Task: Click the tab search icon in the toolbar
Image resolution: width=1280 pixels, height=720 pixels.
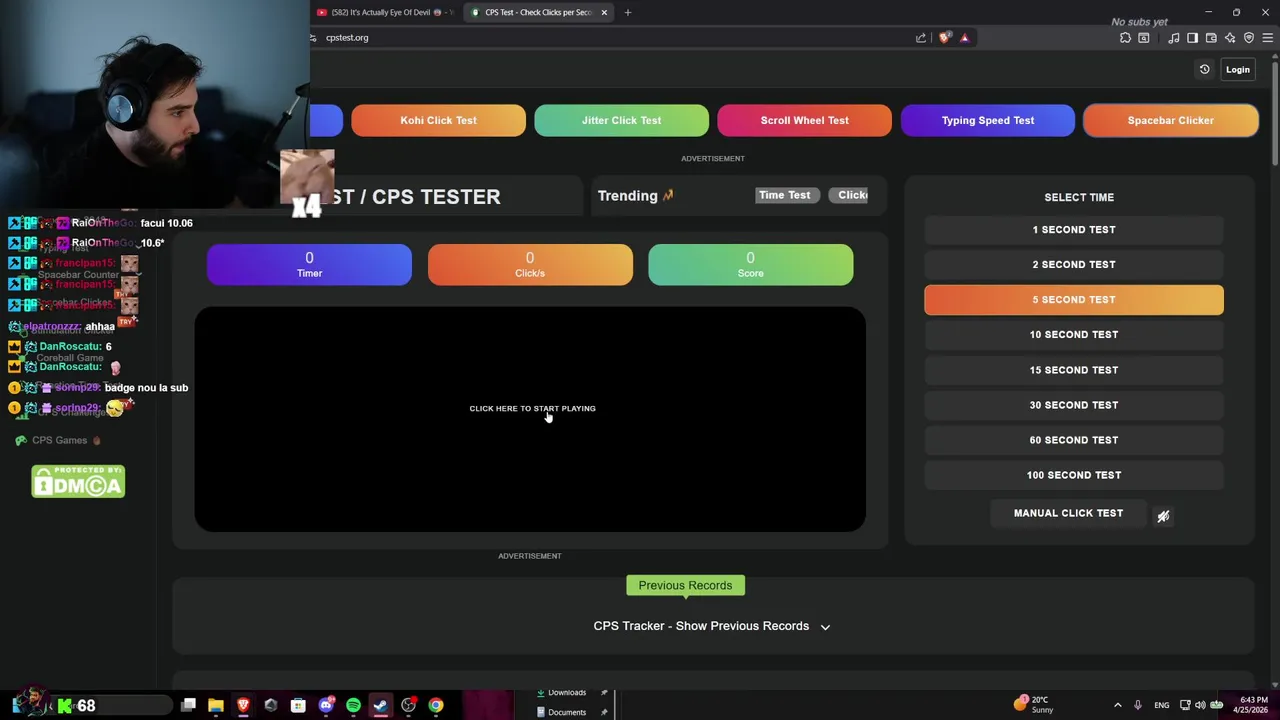Action: tap(1144, 38)
